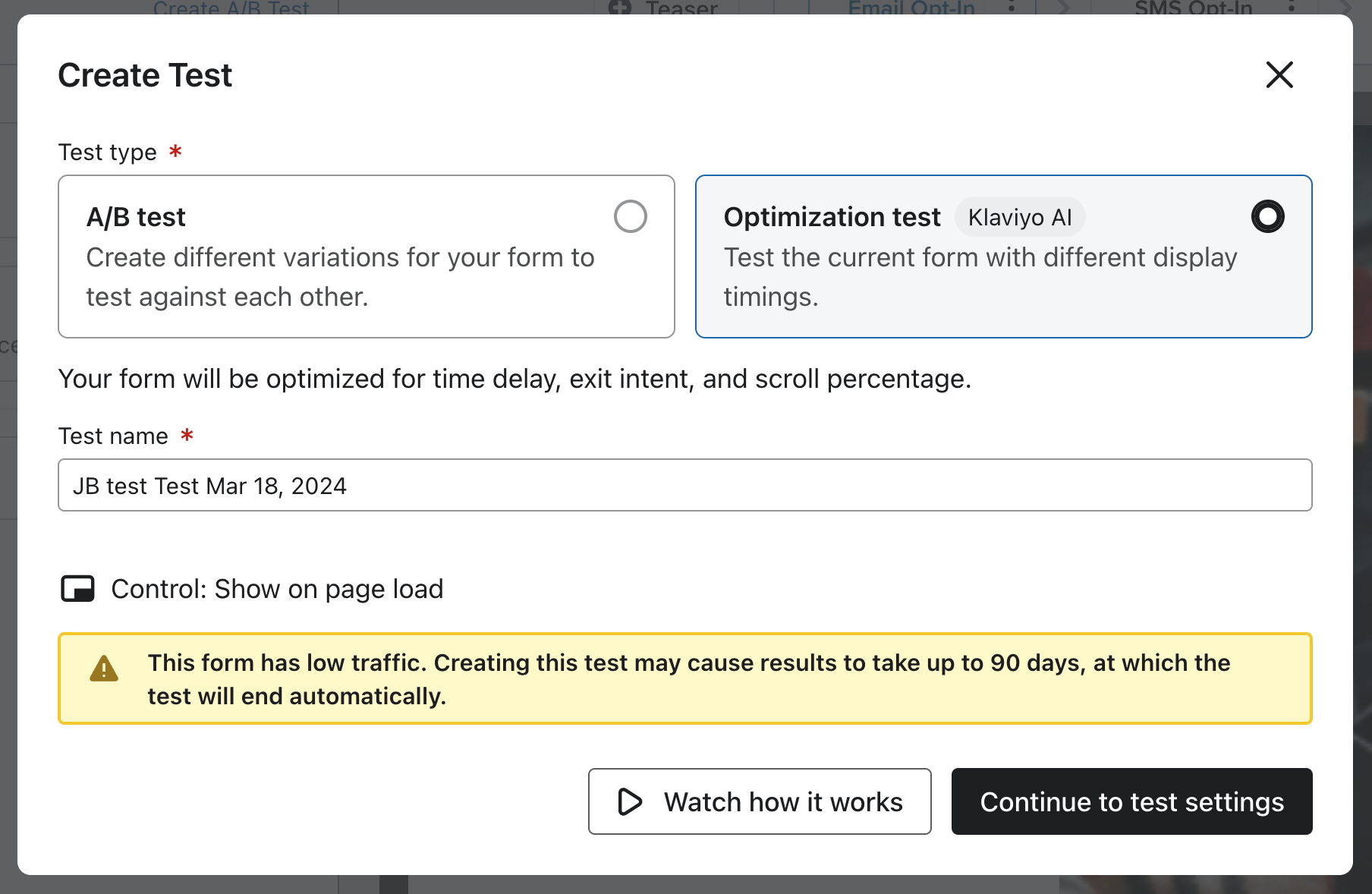Open the Email Opt-In three-dot menu

click(1012, 8)
